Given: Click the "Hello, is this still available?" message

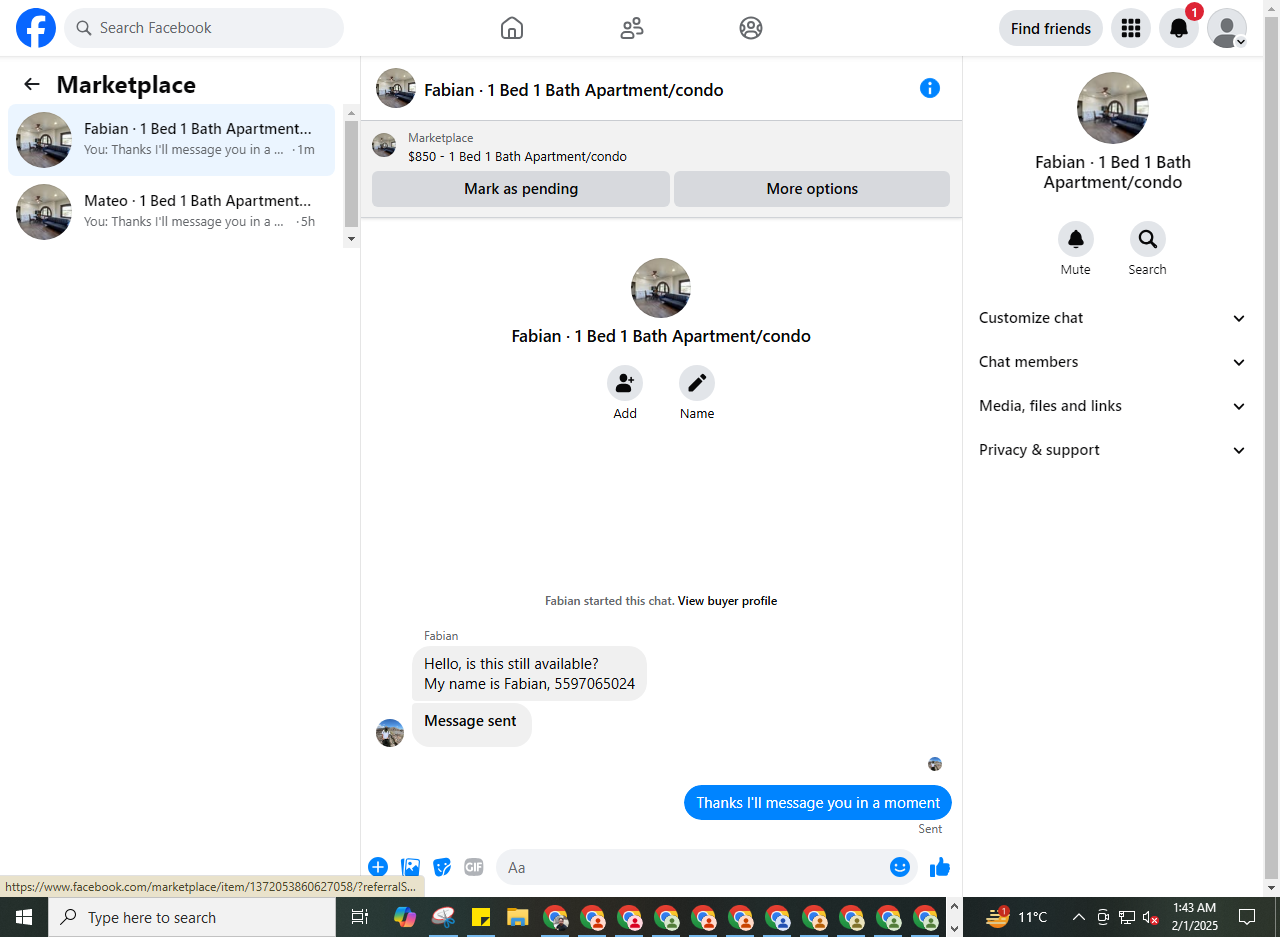Looking at the screenshot, I should click(529, 674).
